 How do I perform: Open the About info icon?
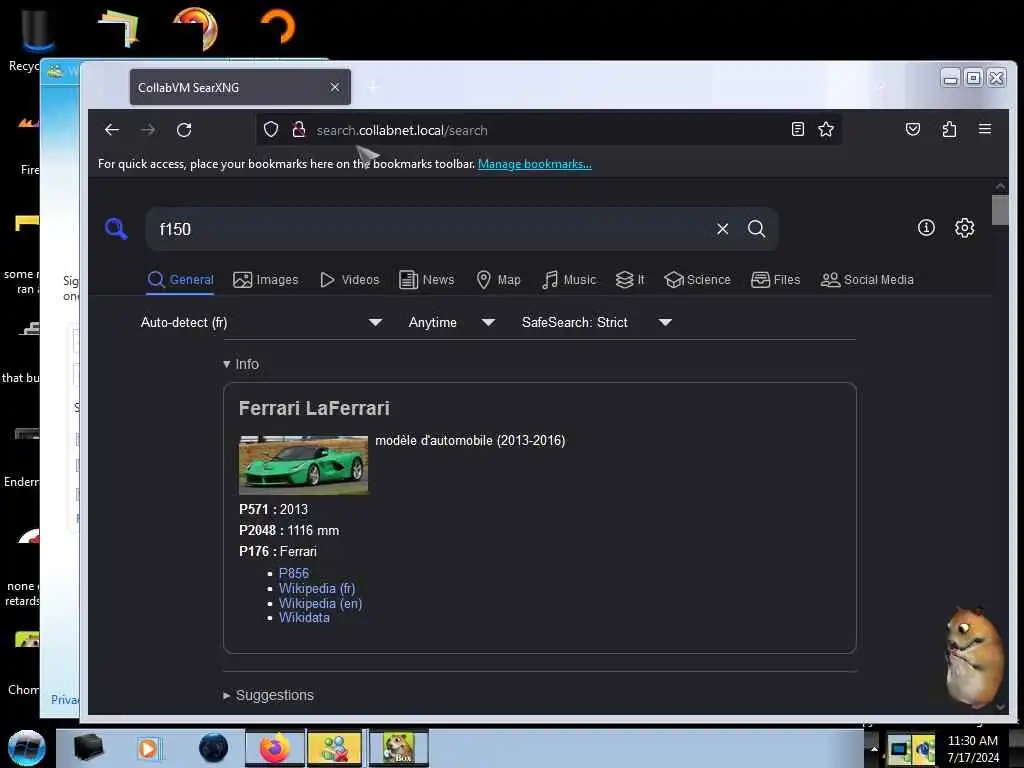click(x=926, y=227)
